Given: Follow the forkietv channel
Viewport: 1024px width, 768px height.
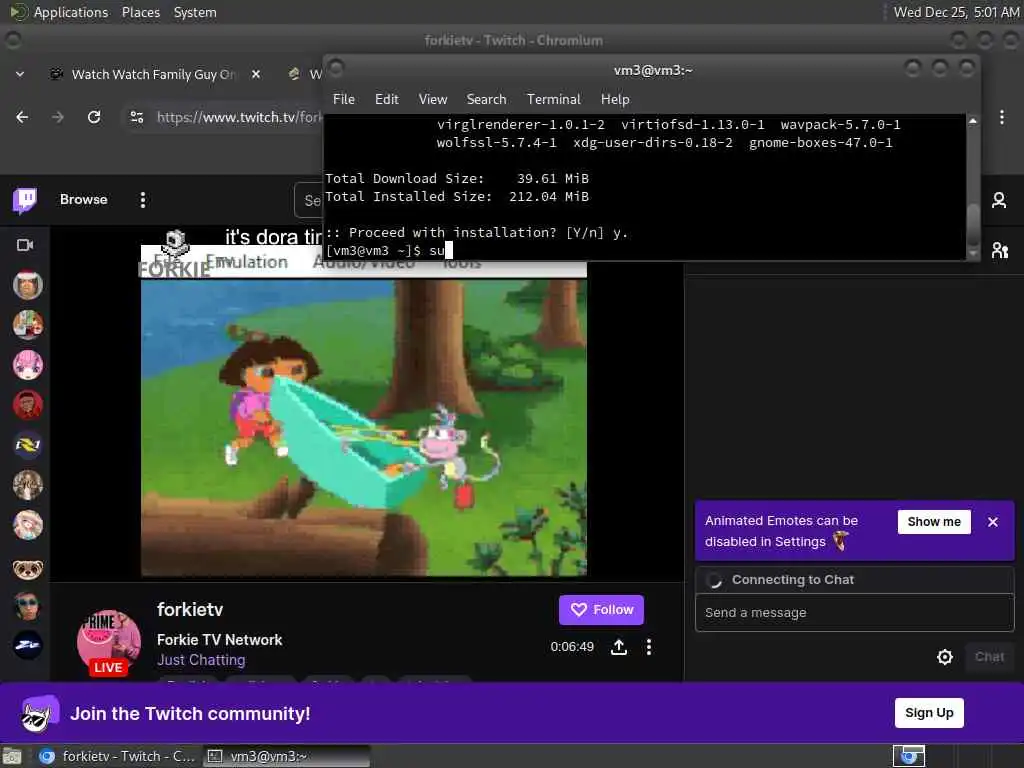Looking at the screenshot, I should coord(601,610).
